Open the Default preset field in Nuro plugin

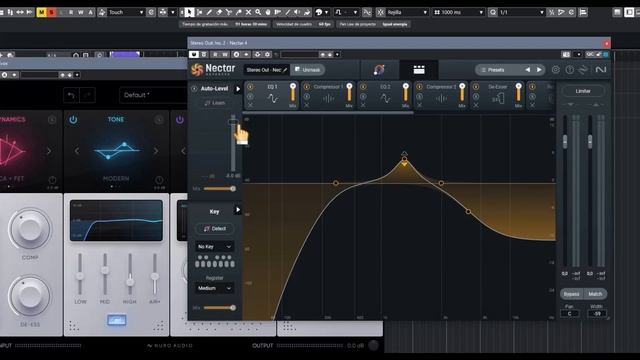(x=153, y=95)
